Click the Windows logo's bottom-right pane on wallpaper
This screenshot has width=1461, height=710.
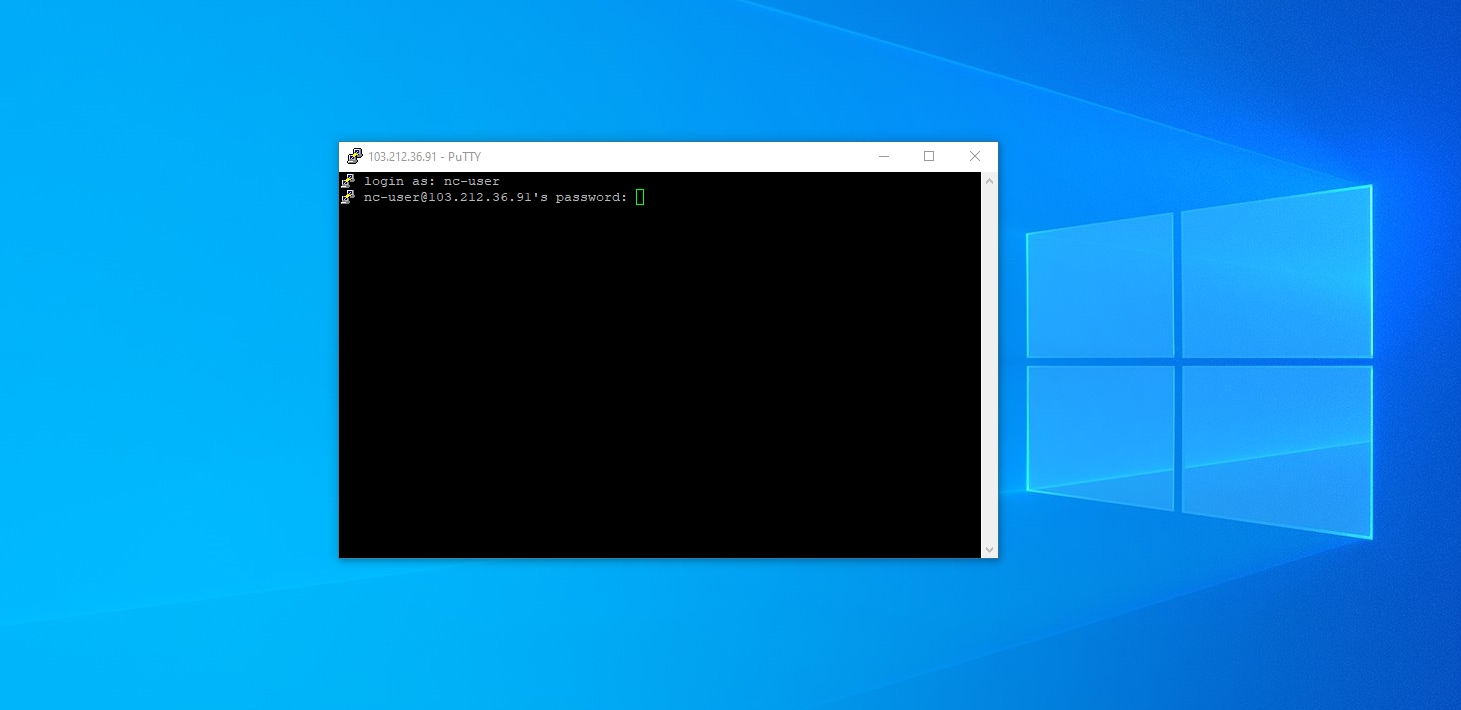point(1276,445)
